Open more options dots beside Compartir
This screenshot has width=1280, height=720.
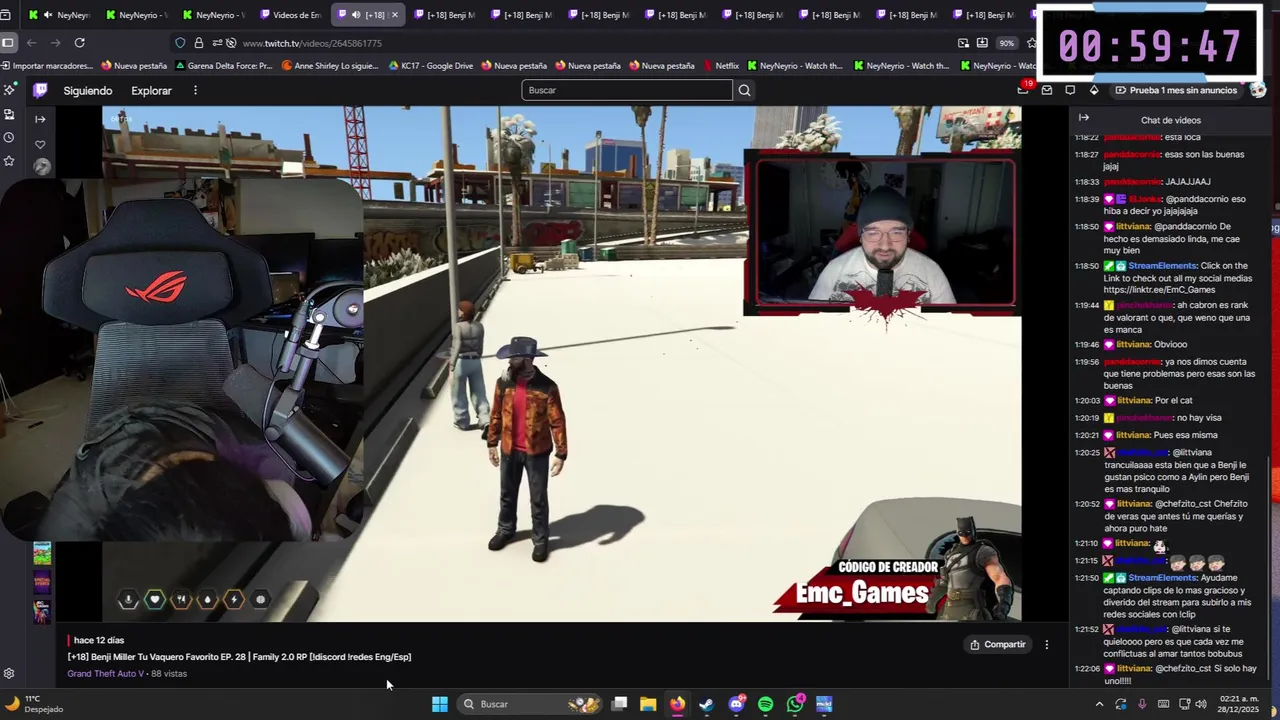(1047, 645)
